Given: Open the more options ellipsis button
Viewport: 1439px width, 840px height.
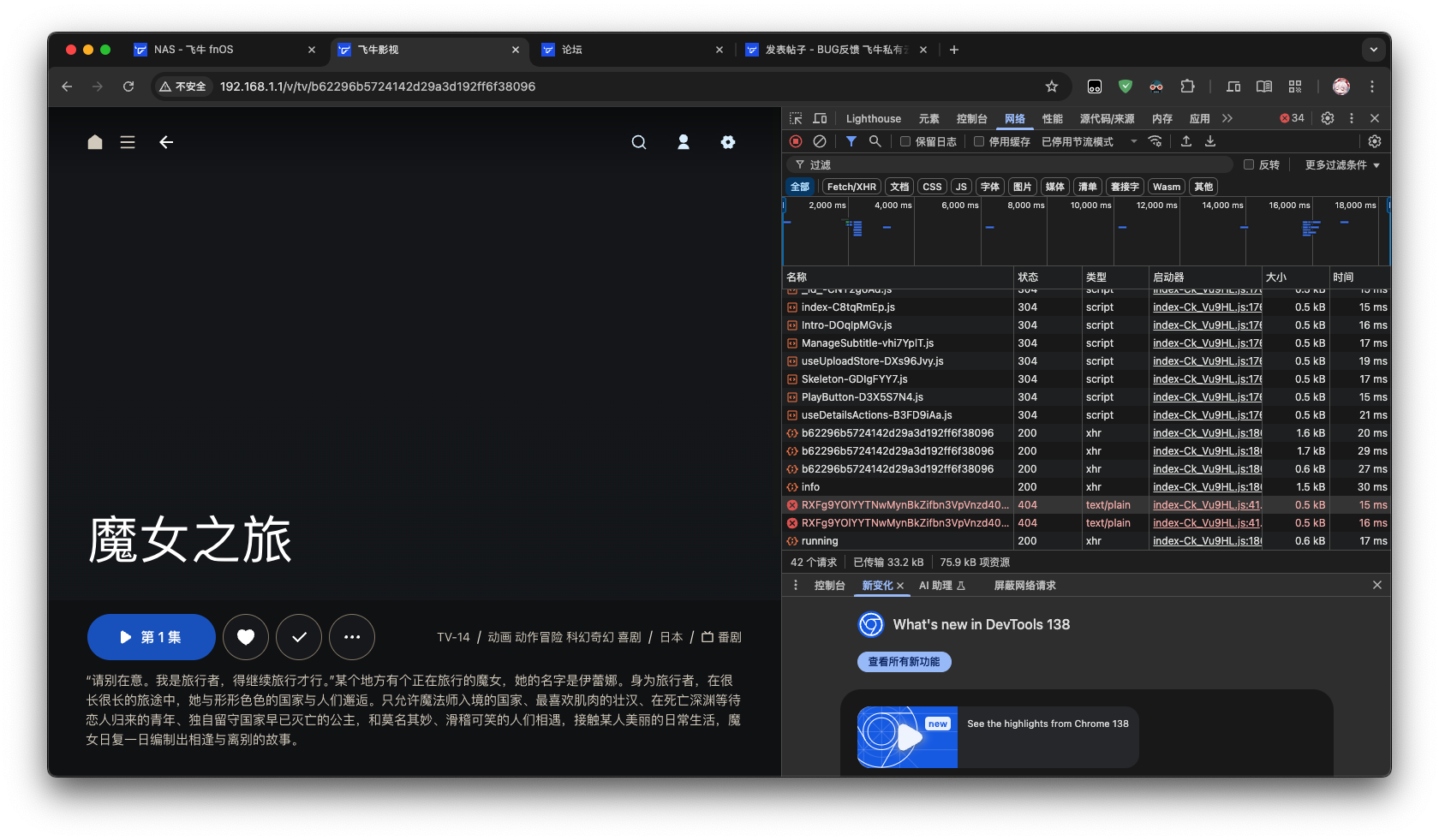Looking at the screenshot, I should click(352, 637).
